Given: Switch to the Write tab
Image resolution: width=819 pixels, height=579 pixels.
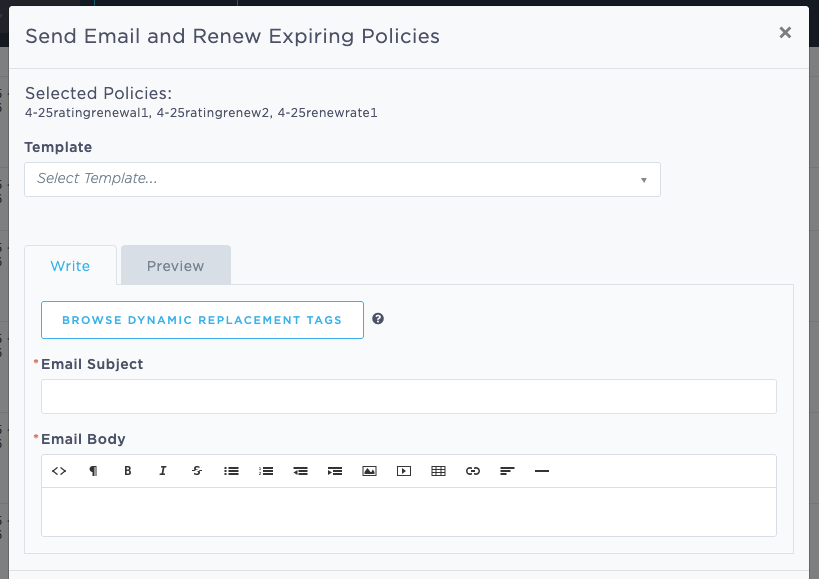Looking at the screenshot, I should click(x=70, y=265).
